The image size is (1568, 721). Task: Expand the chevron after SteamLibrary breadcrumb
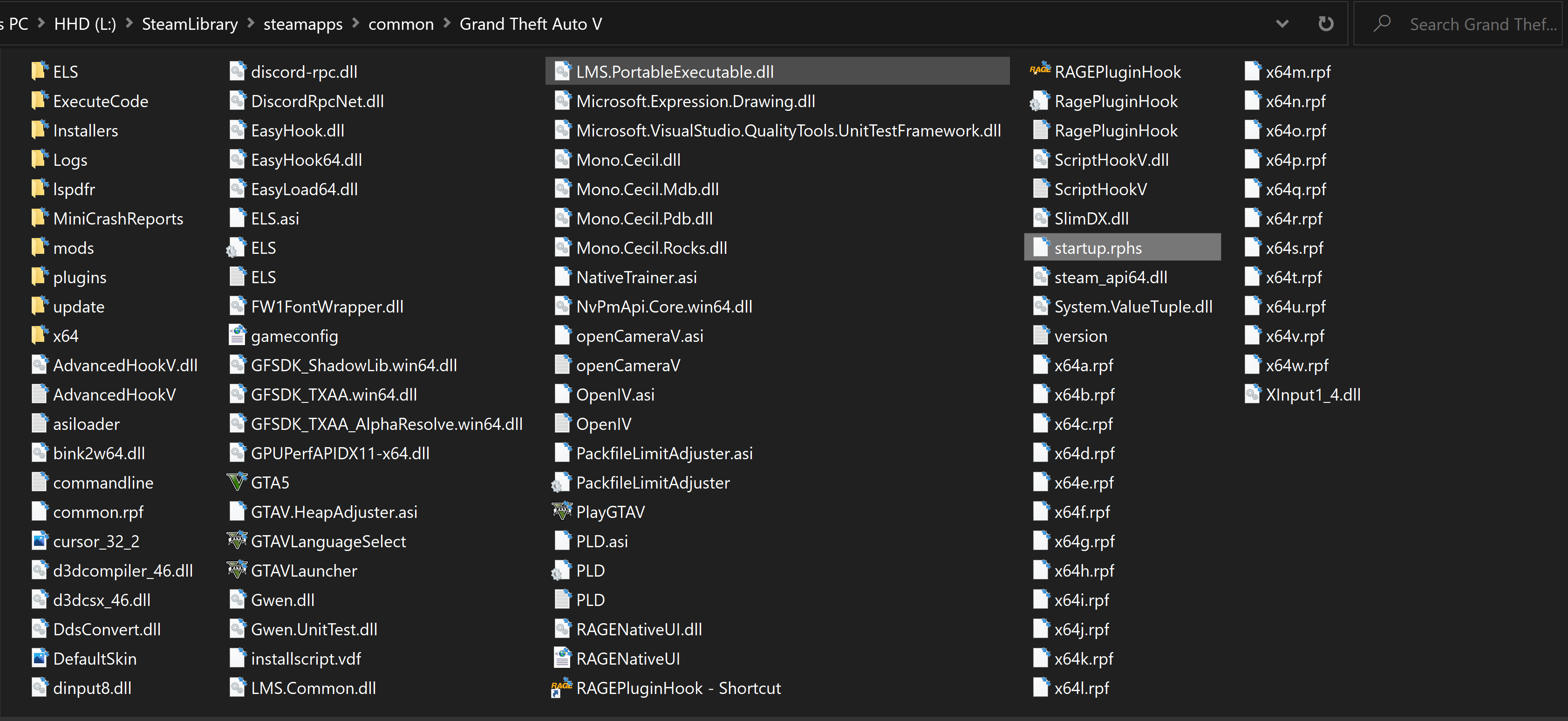click(x=251, y=24)
